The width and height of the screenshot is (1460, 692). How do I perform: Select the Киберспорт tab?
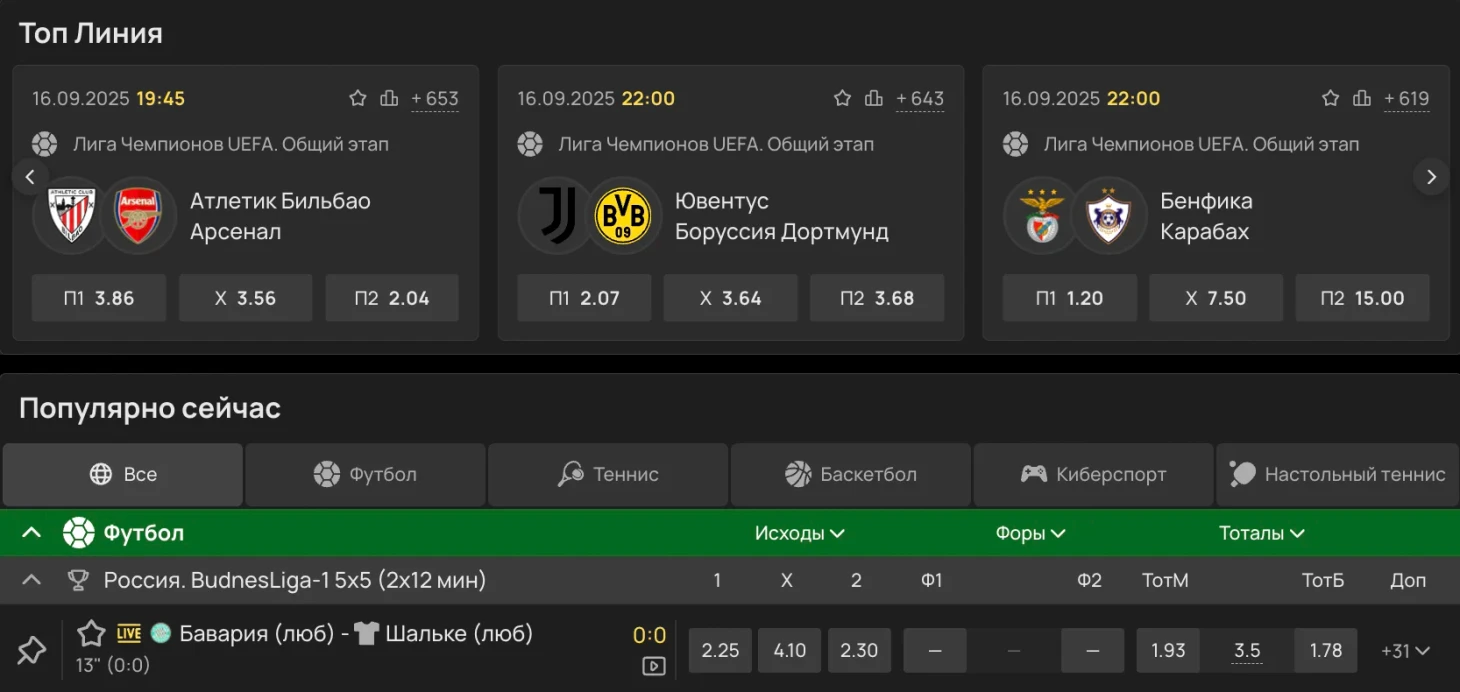(x=1093, y=474)
